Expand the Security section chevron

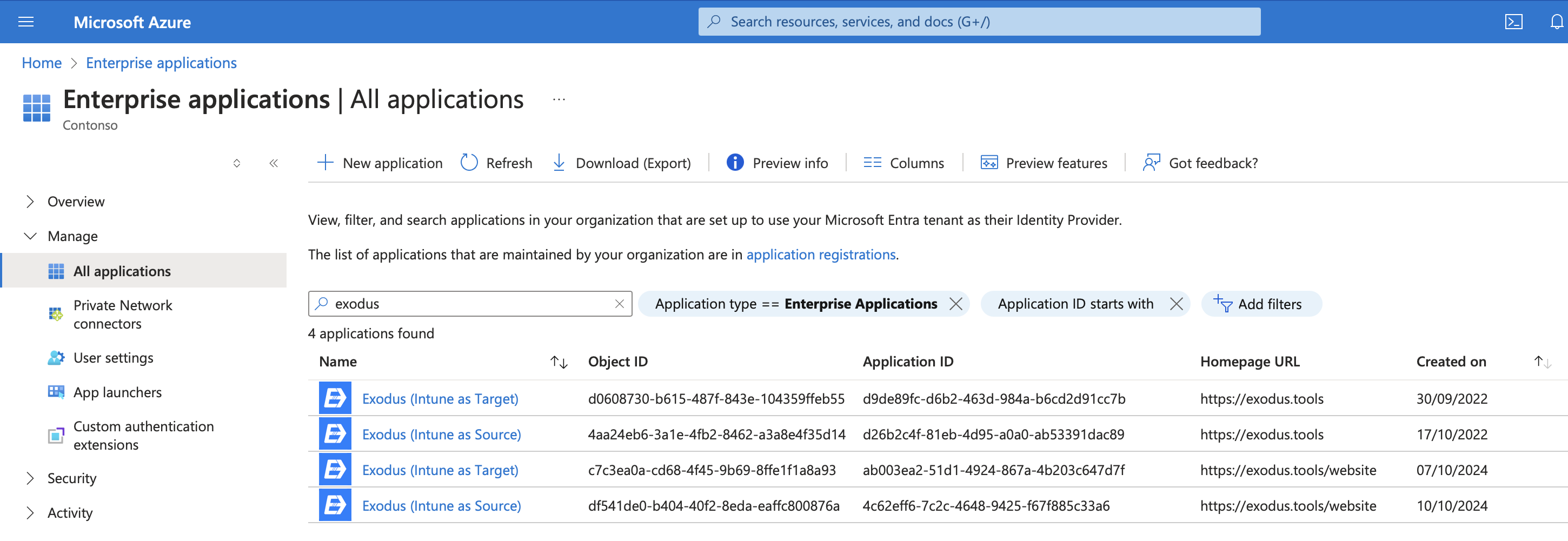point(30,478)
